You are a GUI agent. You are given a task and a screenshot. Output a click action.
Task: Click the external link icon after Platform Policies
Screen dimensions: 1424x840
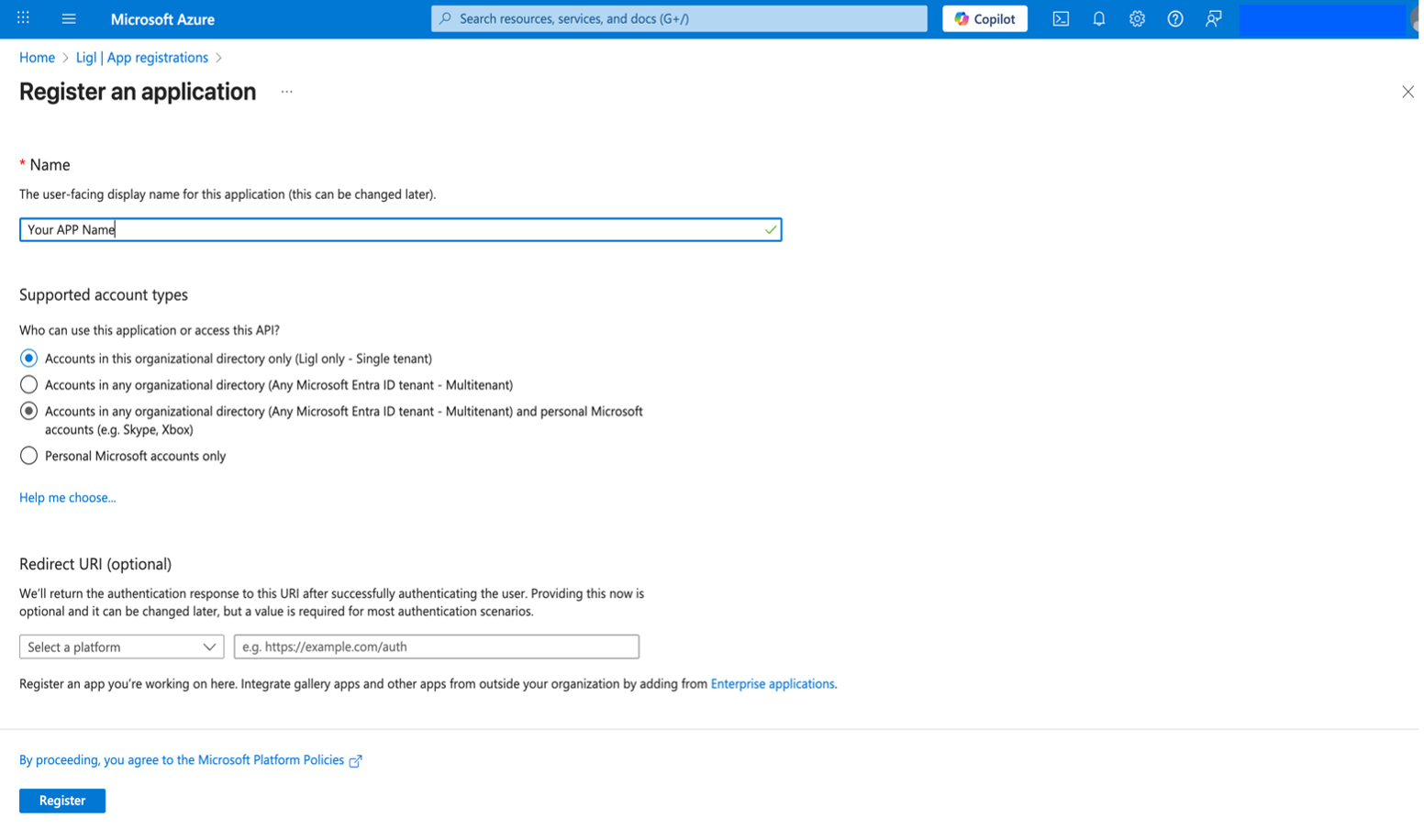pos(356,760)
